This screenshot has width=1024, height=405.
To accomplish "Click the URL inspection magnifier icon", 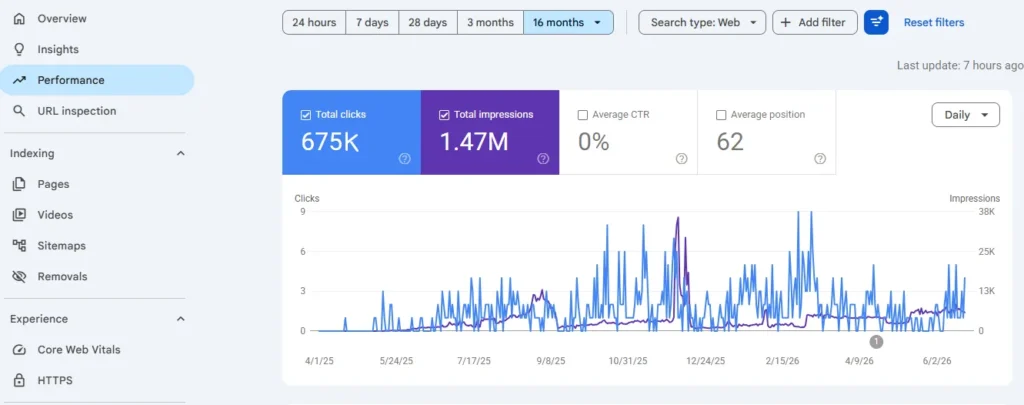I will [19, 111].
